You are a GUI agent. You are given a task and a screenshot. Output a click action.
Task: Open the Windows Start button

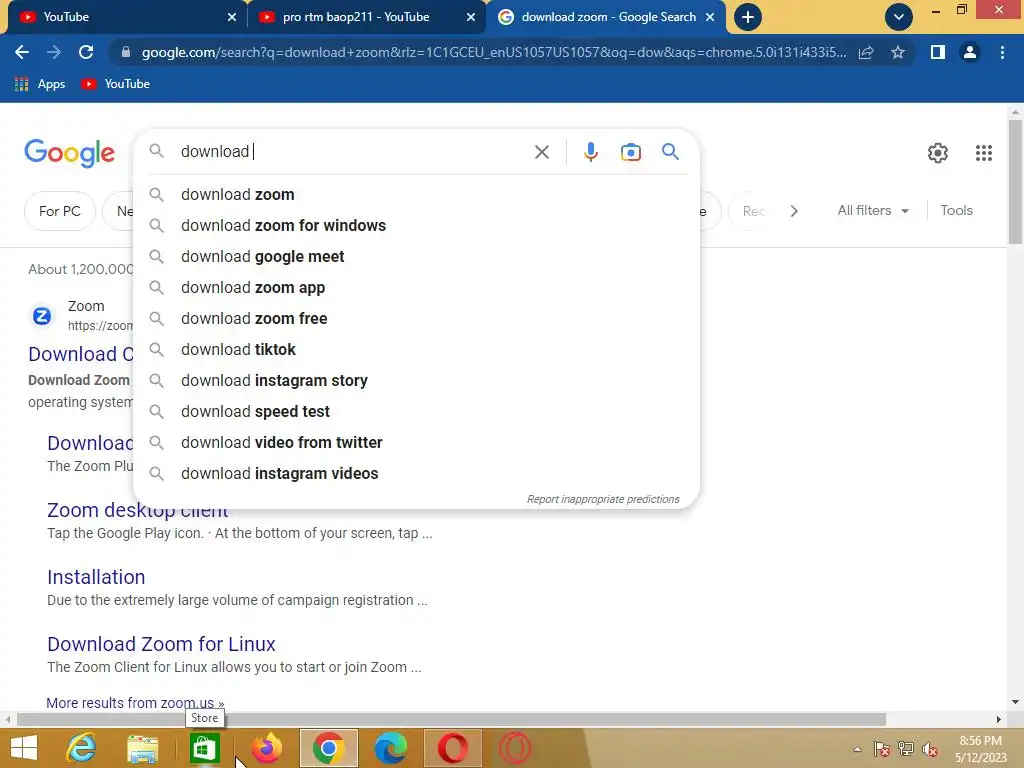24,748
